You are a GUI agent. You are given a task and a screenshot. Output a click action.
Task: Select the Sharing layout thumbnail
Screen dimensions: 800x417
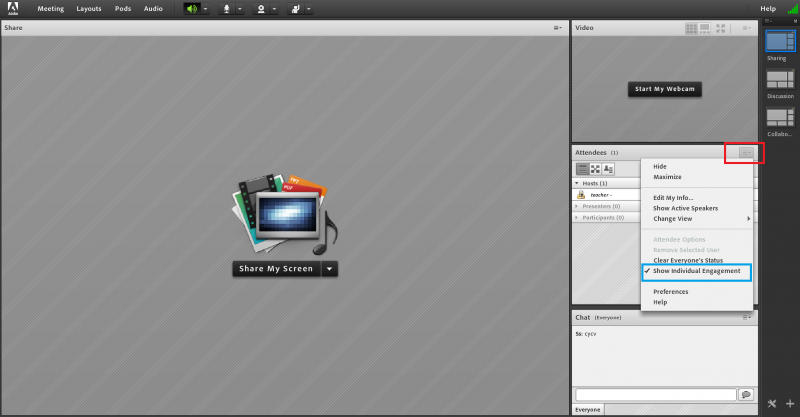[780, 40]
